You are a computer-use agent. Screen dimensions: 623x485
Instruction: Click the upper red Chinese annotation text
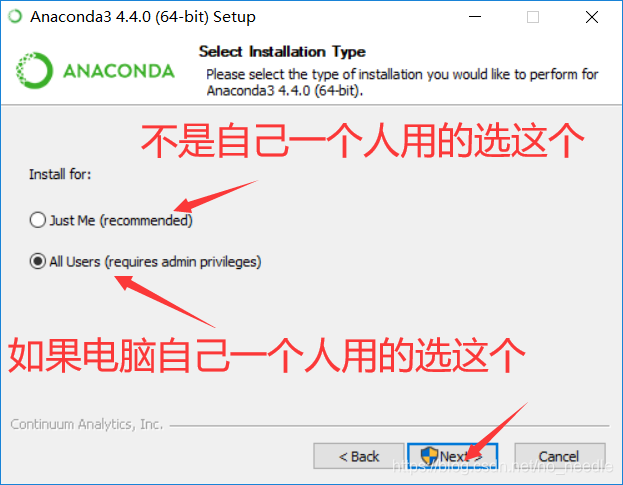(362, 141)
